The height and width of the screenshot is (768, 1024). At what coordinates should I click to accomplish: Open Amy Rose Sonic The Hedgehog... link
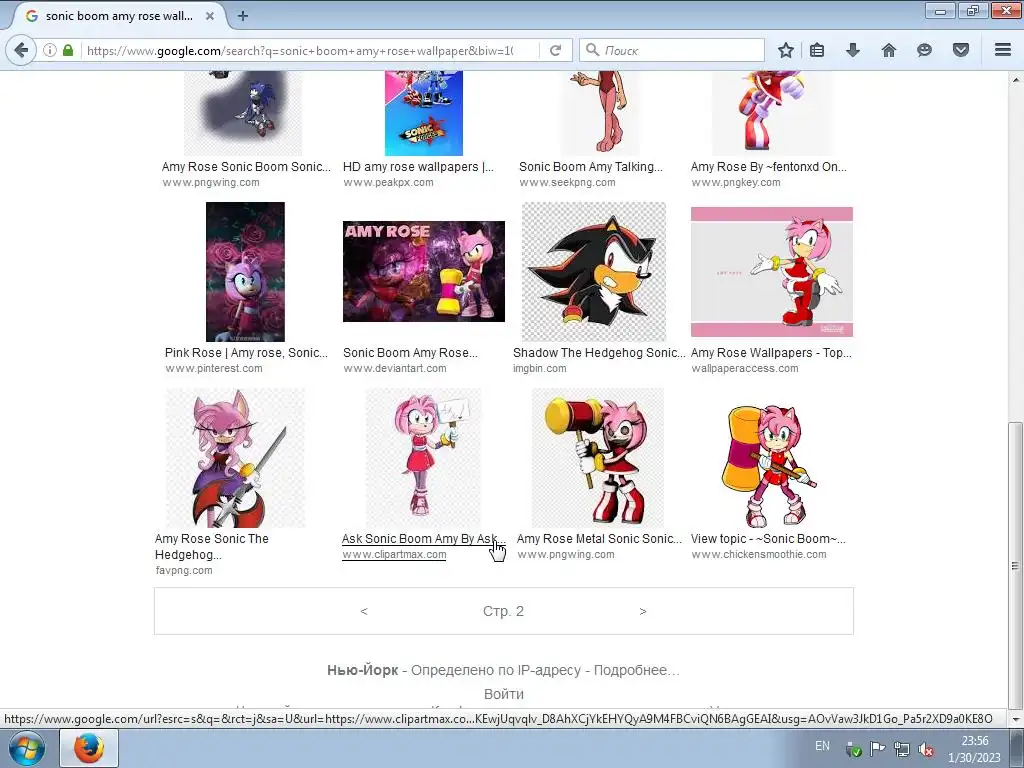click(212, 547)
